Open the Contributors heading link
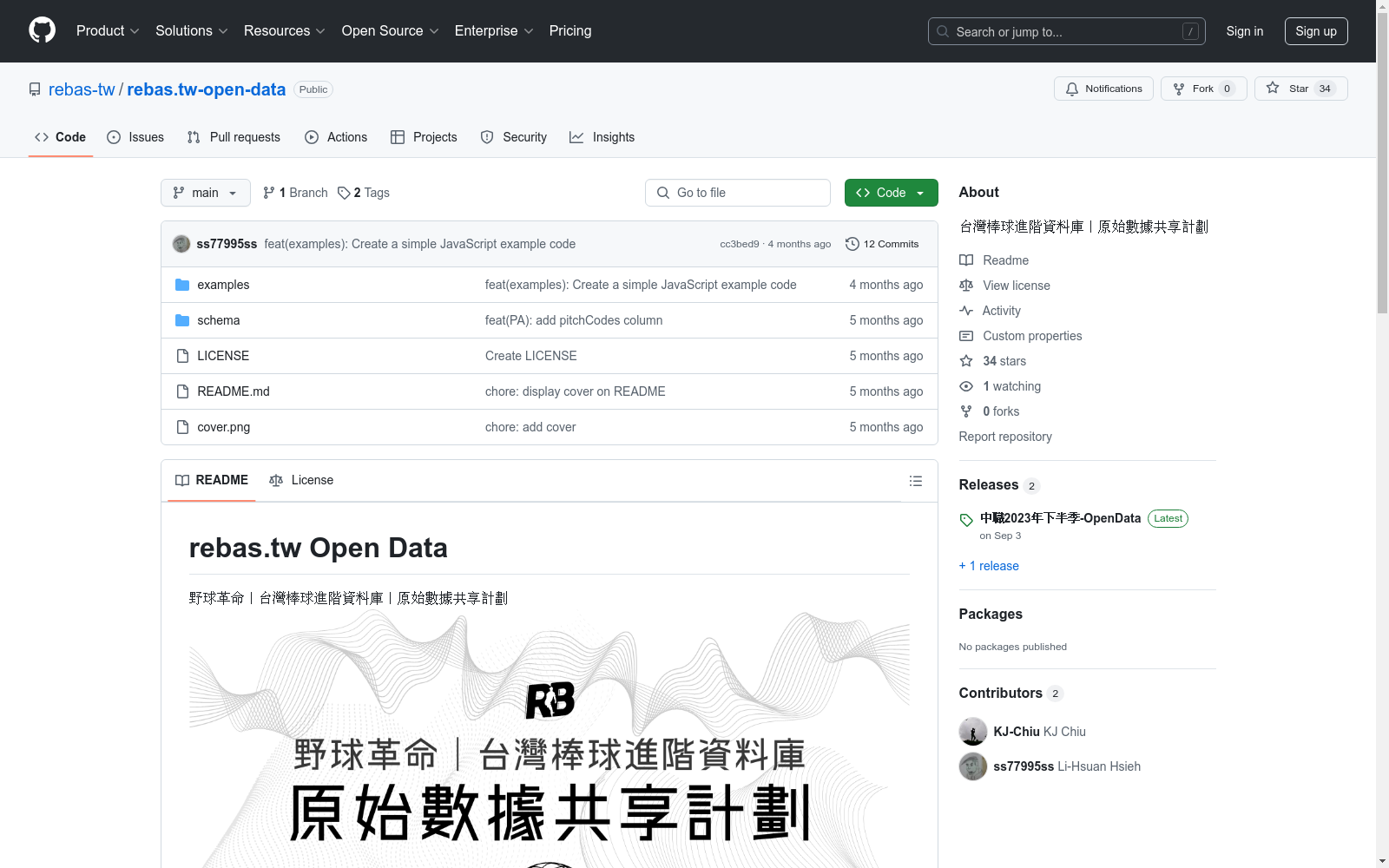 (1001, 693)
